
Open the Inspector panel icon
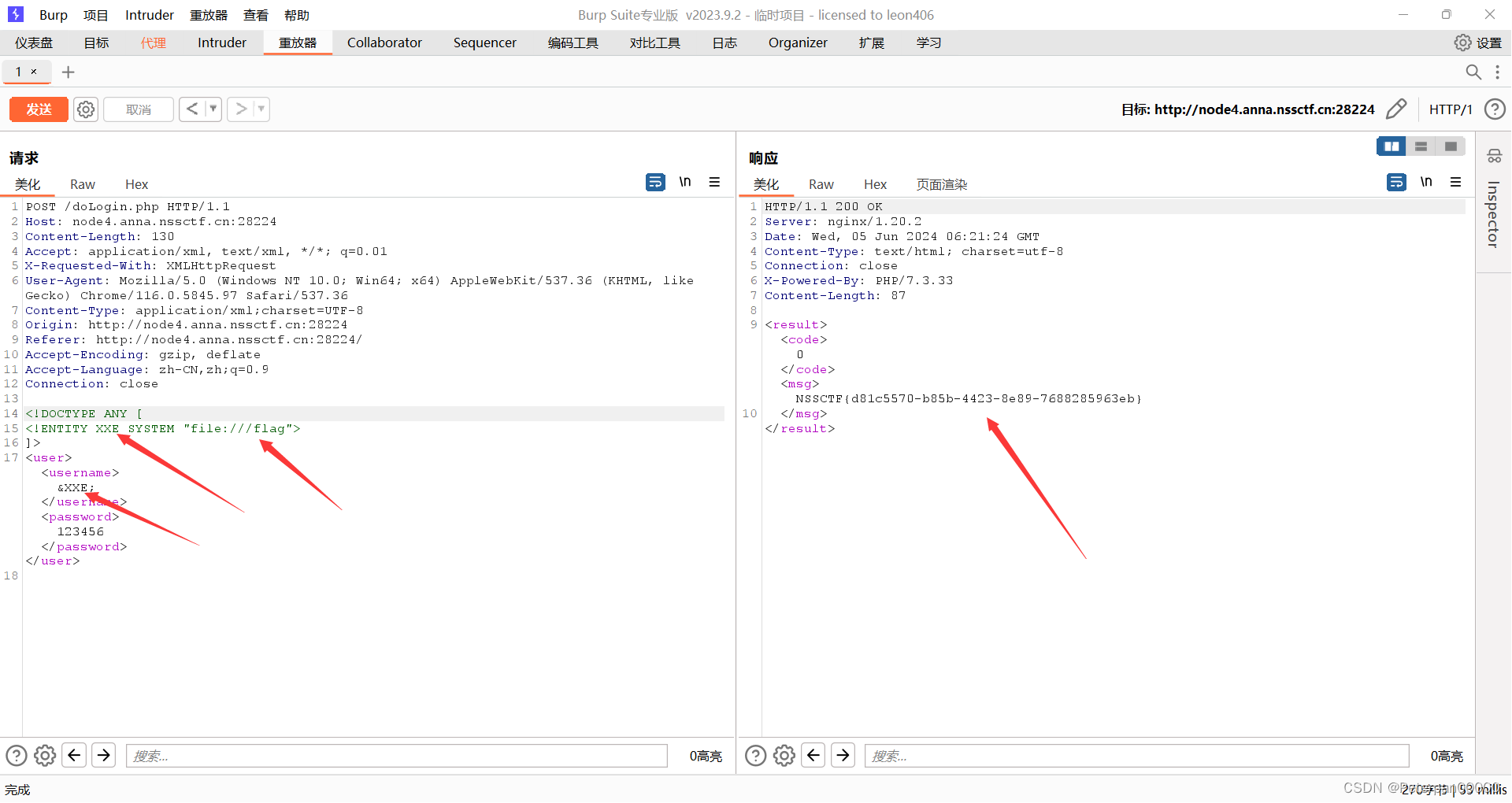click(1494, 156)
